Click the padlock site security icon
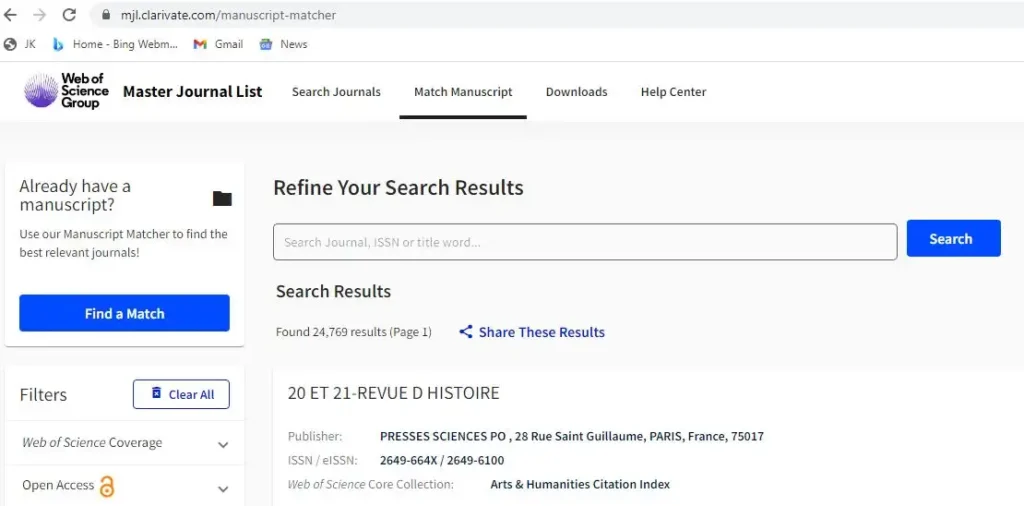1024x506 pixels. (105, 16)
